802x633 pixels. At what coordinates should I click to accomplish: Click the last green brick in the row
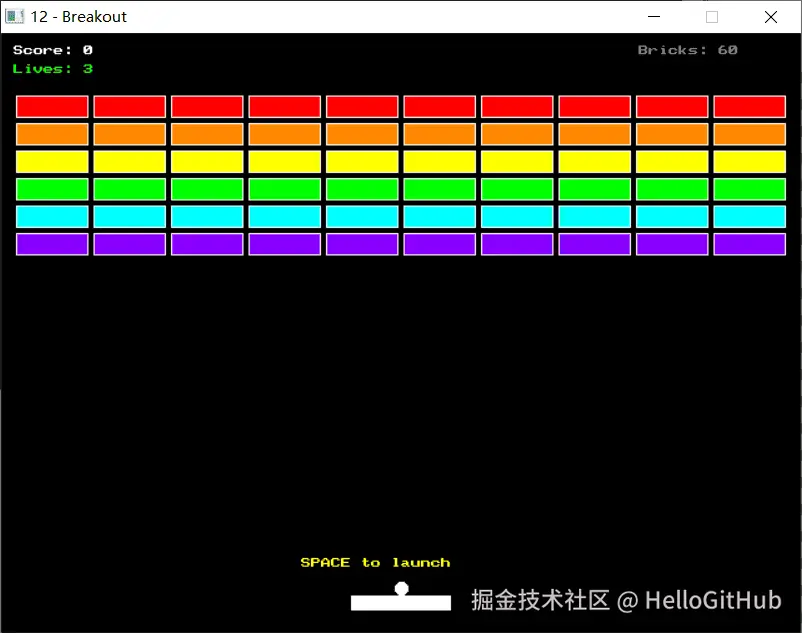[749, 189]
